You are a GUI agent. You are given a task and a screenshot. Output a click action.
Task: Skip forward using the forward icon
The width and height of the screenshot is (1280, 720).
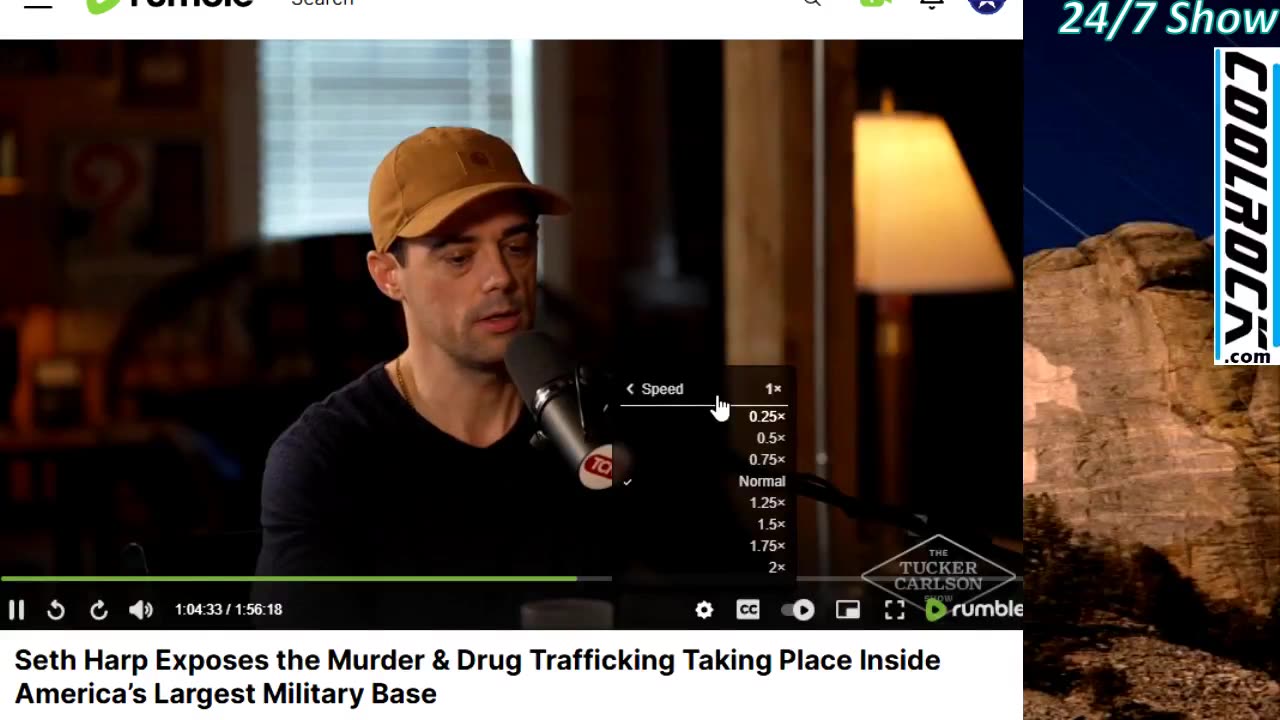[98, 609]
